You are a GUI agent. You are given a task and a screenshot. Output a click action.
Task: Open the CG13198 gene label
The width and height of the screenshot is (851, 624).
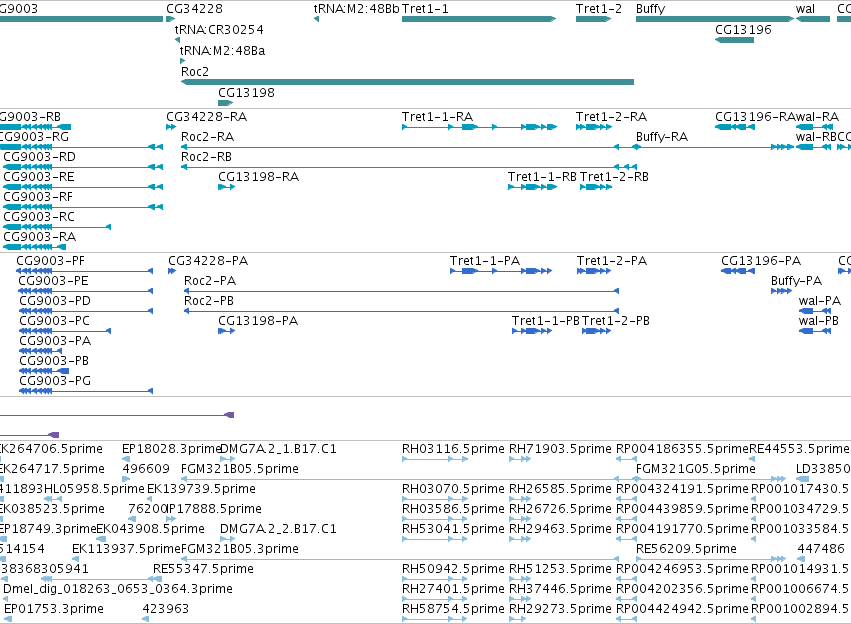tap(246, 93)
